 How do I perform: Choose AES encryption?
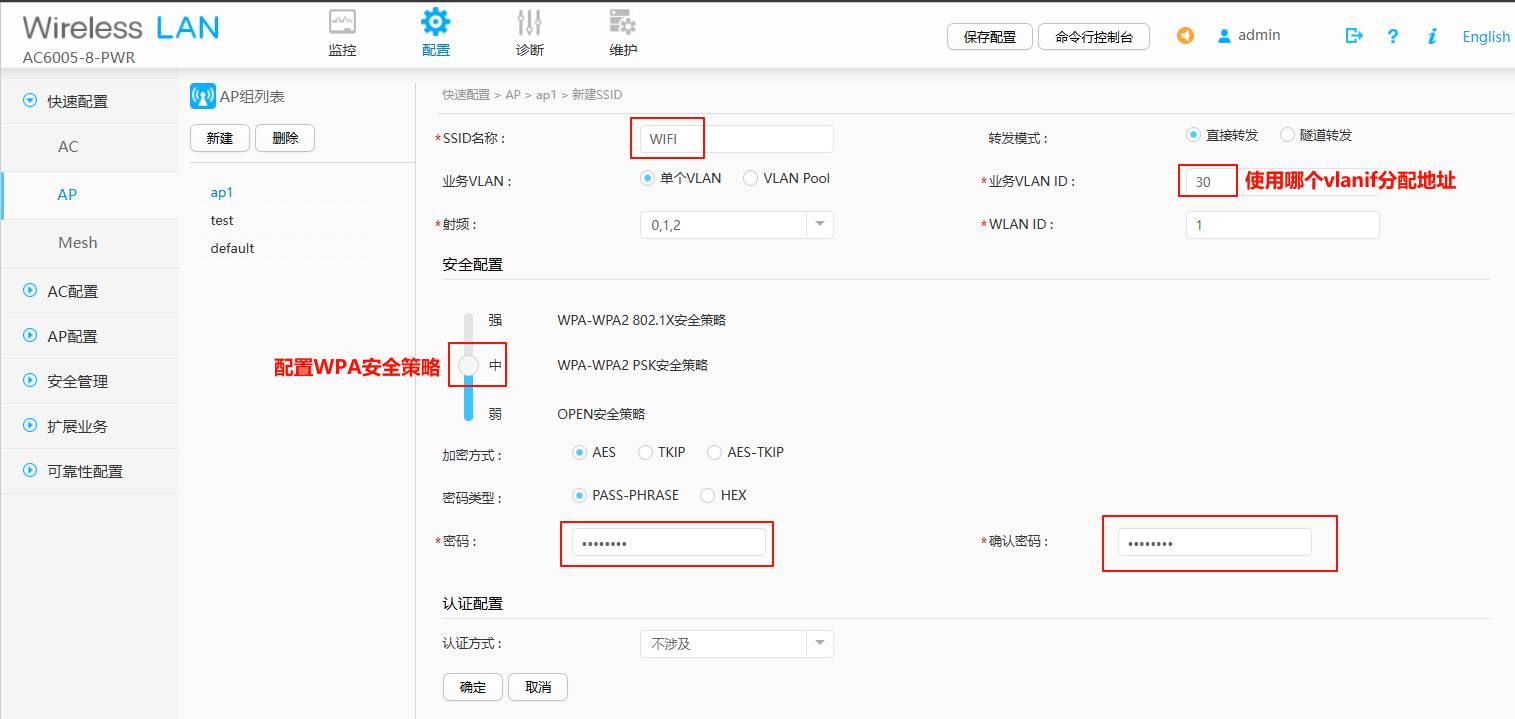(x=579, y=452)
